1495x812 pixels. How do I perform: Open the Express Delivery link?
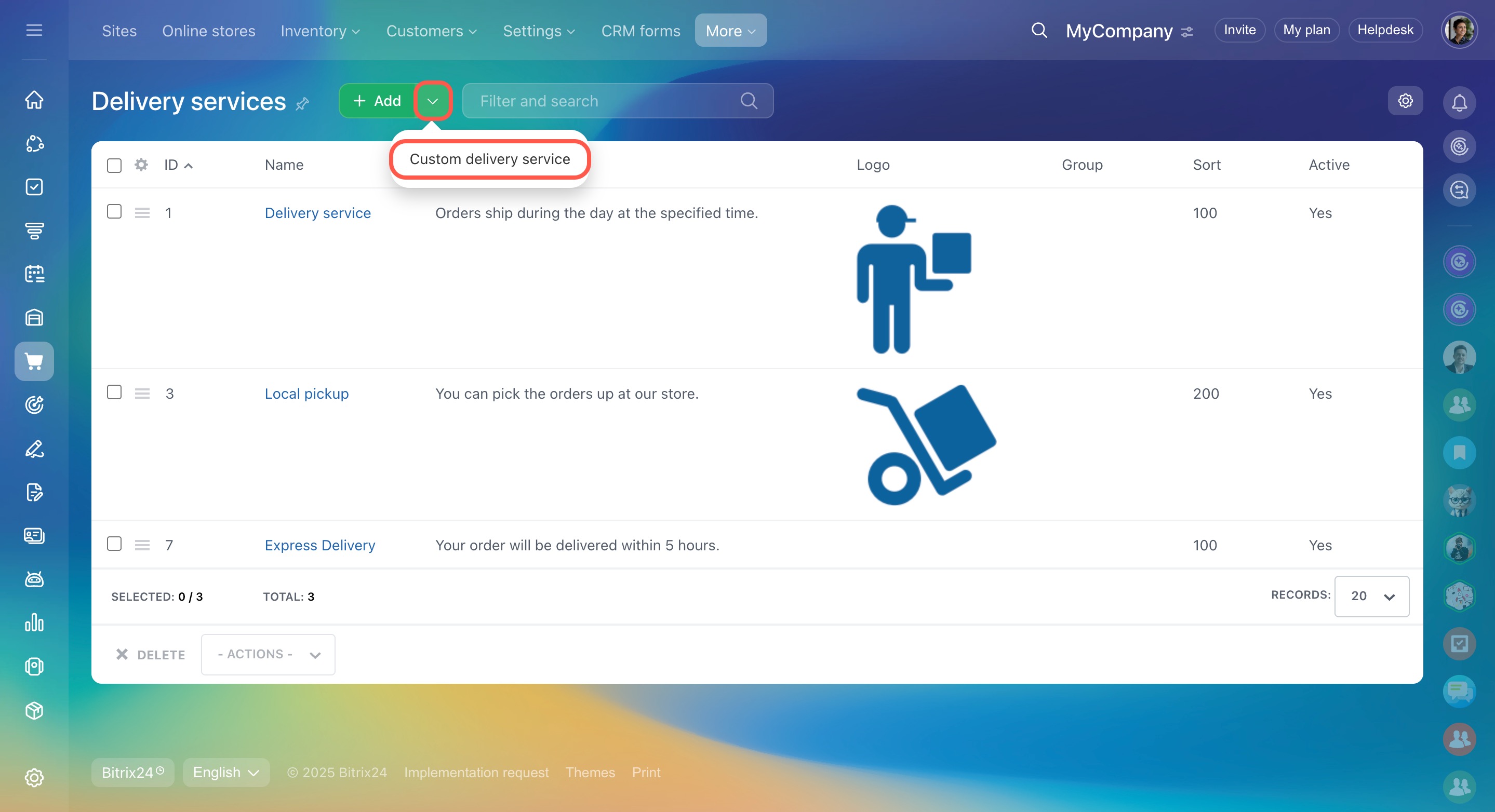tap(320, 545)
